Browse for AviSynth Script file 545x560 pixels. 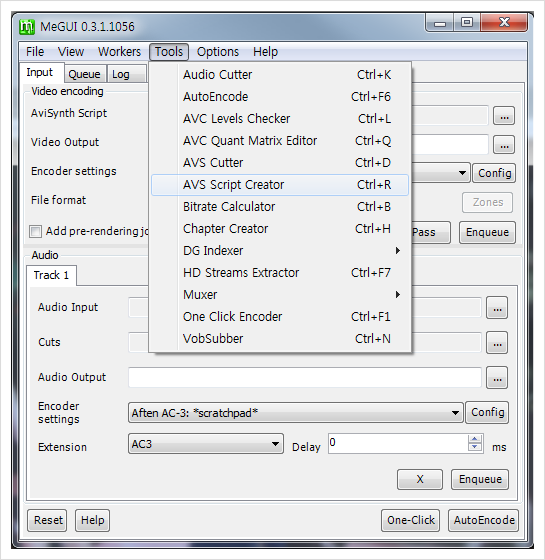click(x=504, y=116)
